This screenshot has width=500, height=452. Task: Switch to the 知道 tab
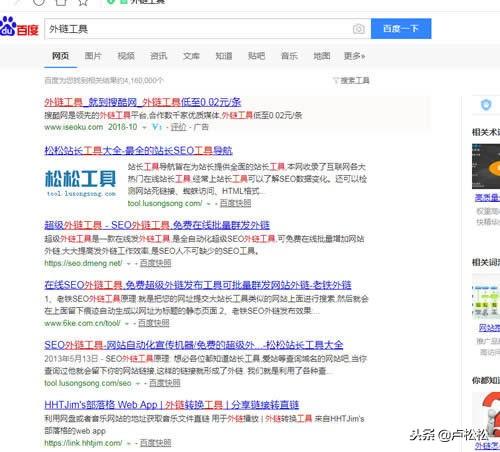click(224, 56)
